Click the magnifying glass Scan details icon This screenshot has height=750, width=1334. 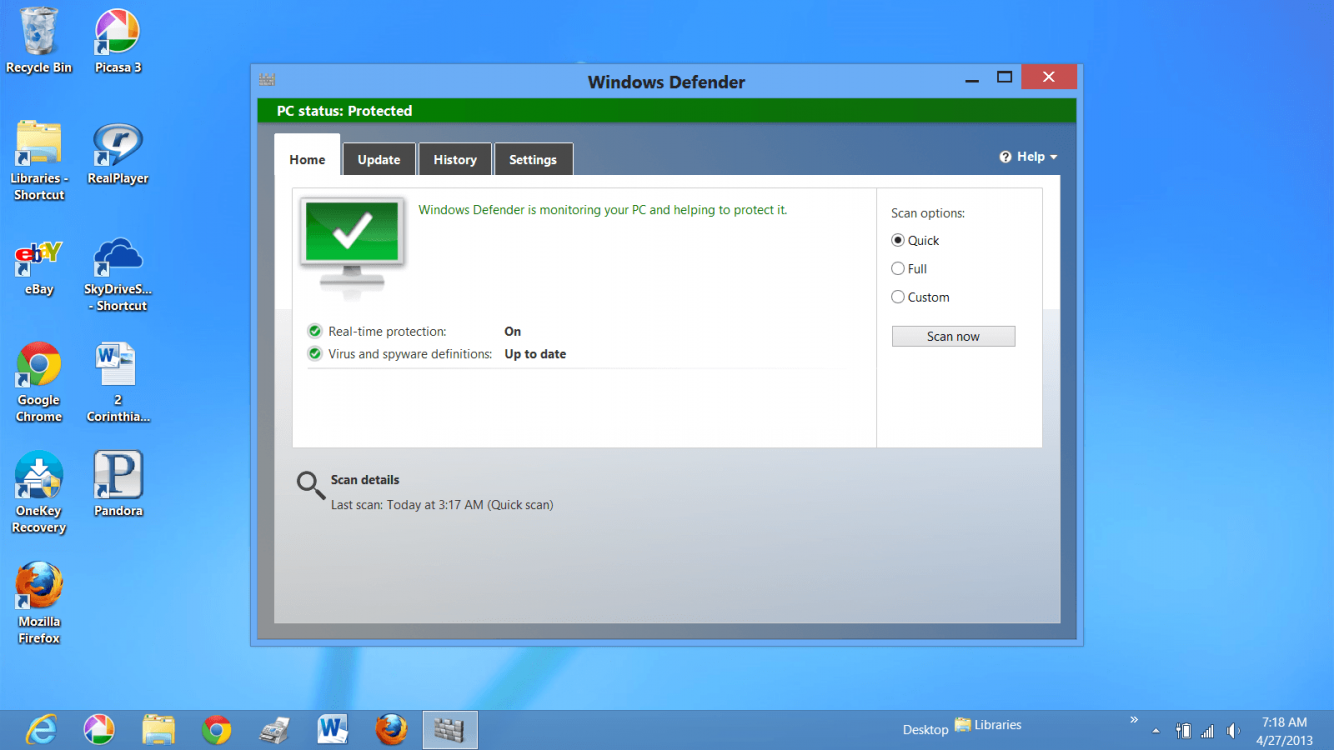[x=310, y=485]
